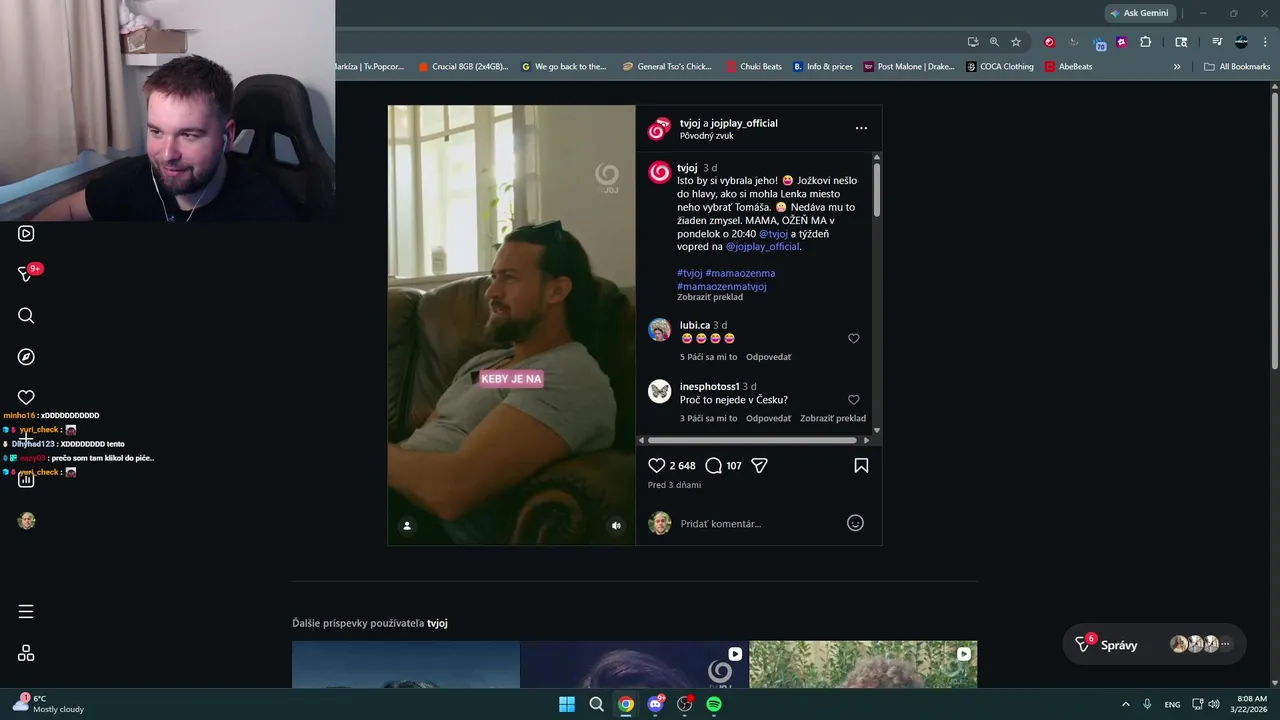Open the Post Malone | Drake bookmark

(x=909, y=67)
